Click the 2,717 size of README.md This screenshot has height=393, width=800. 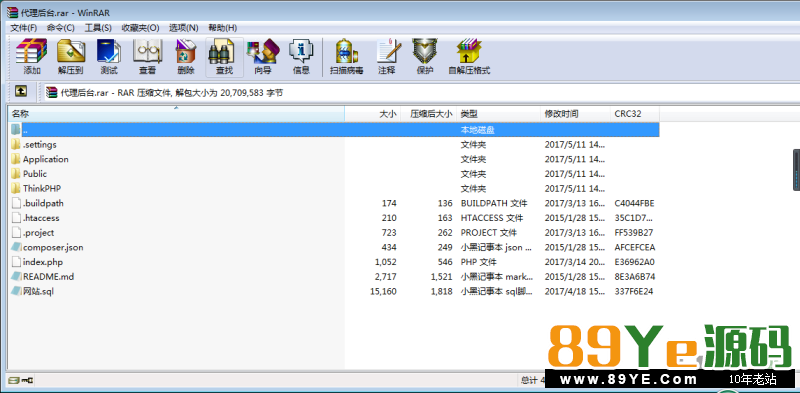[x=386, y=277]
